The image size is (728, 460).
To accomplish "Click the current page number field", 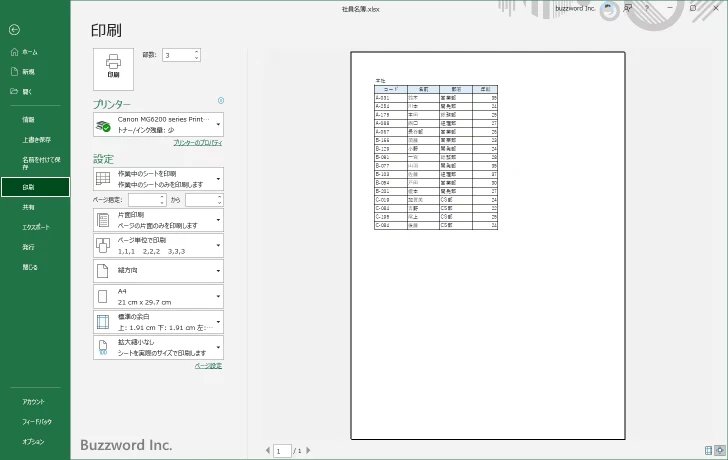I will pos(282,450).
